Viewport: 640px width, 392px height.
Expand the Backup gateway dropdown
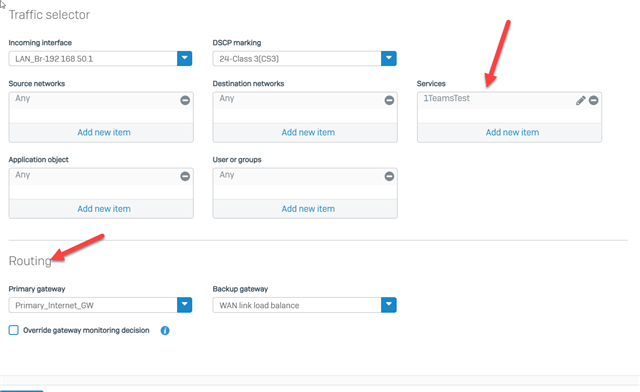[x=389, y=305]
